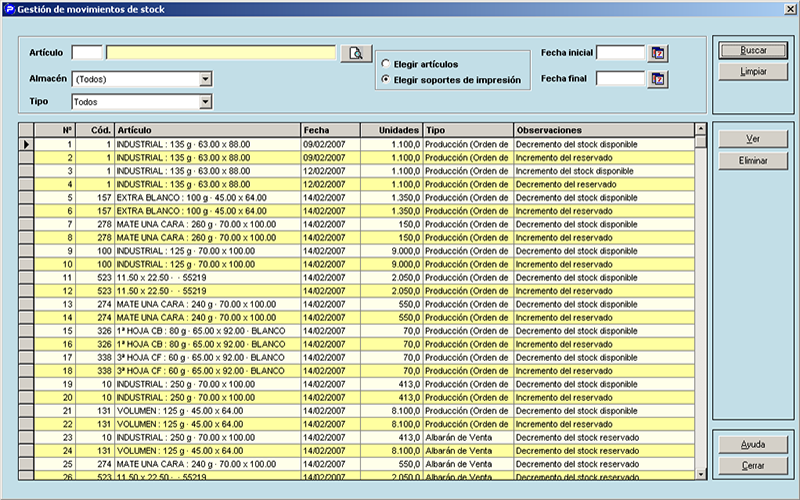
Task: Sort by the Nº column header
Action: tap(55, 130)
